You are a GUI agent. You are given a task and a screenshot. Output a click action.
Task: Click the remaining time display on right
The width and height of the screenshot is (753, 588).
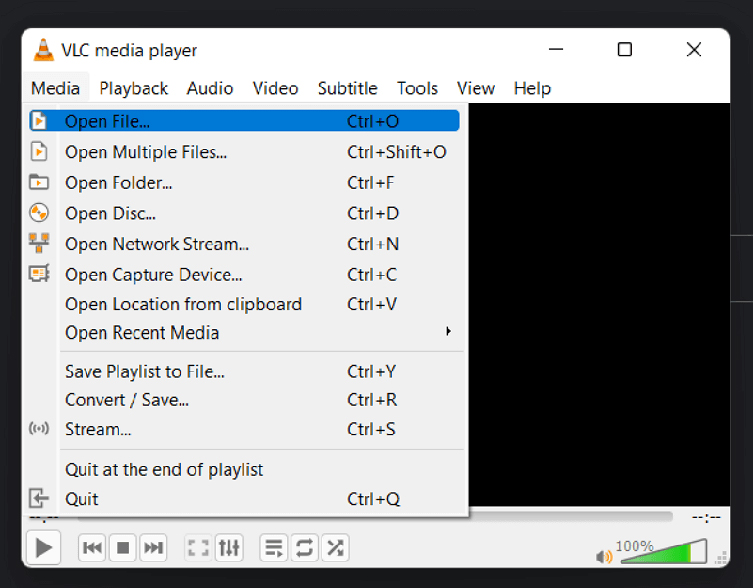click(x=706, y=517)
